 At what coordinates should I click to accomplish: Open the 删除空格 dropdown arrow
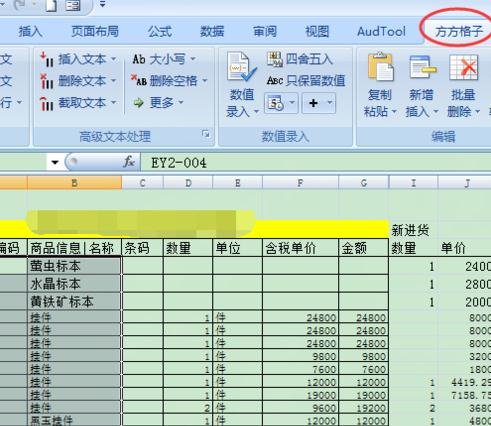205,81
